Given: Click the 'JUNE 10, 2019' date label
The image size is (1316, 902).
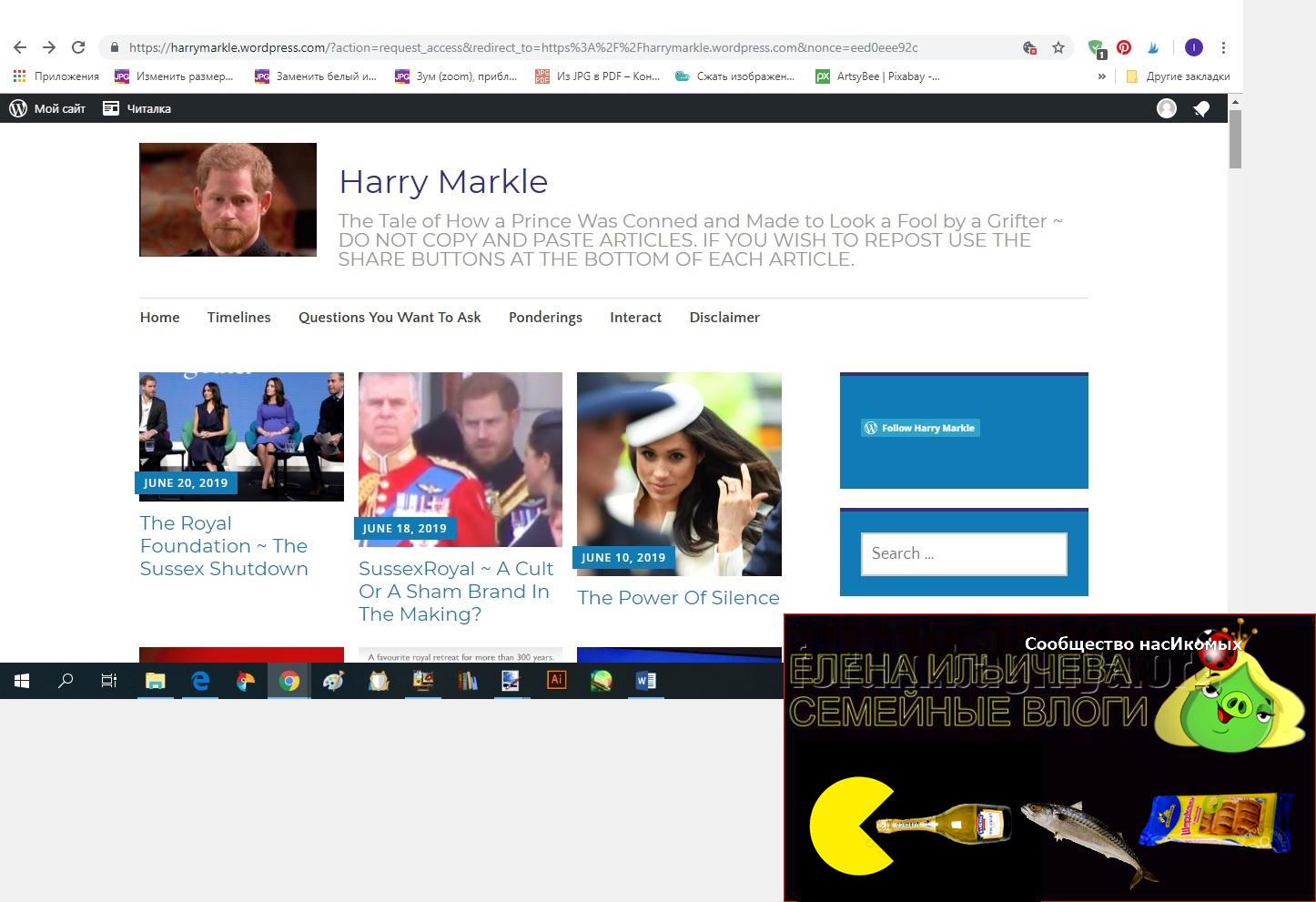Looking at the screenshot, I should pyautogui.click(x=623, y=558).
